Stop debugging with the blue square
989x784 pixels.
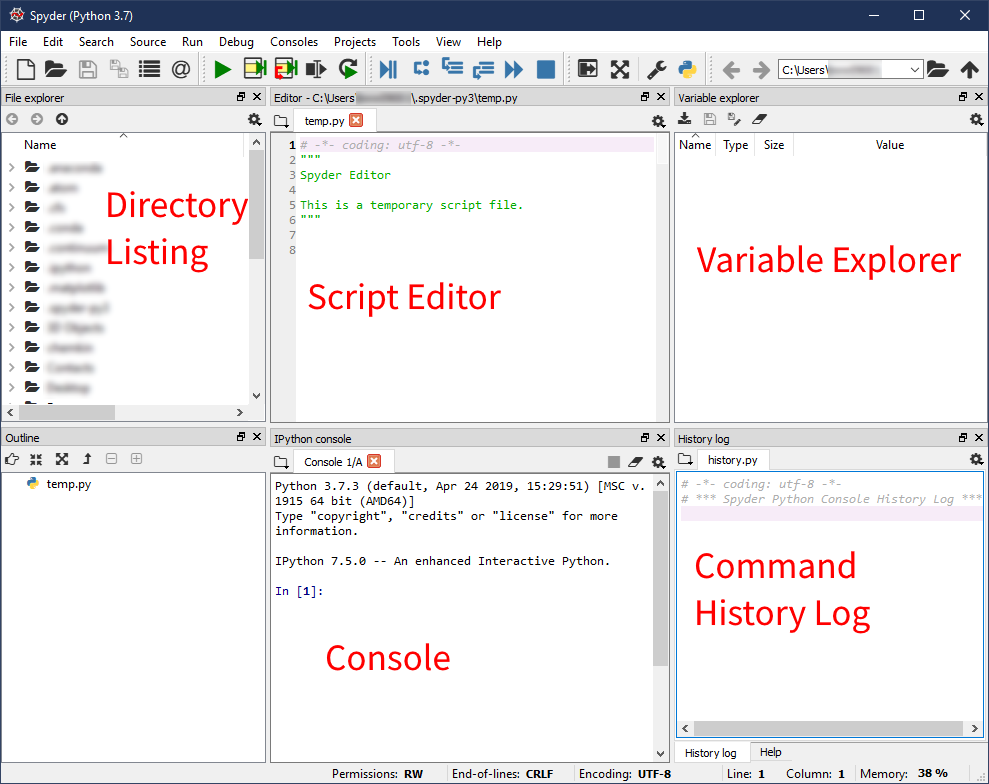coord(546,69)
